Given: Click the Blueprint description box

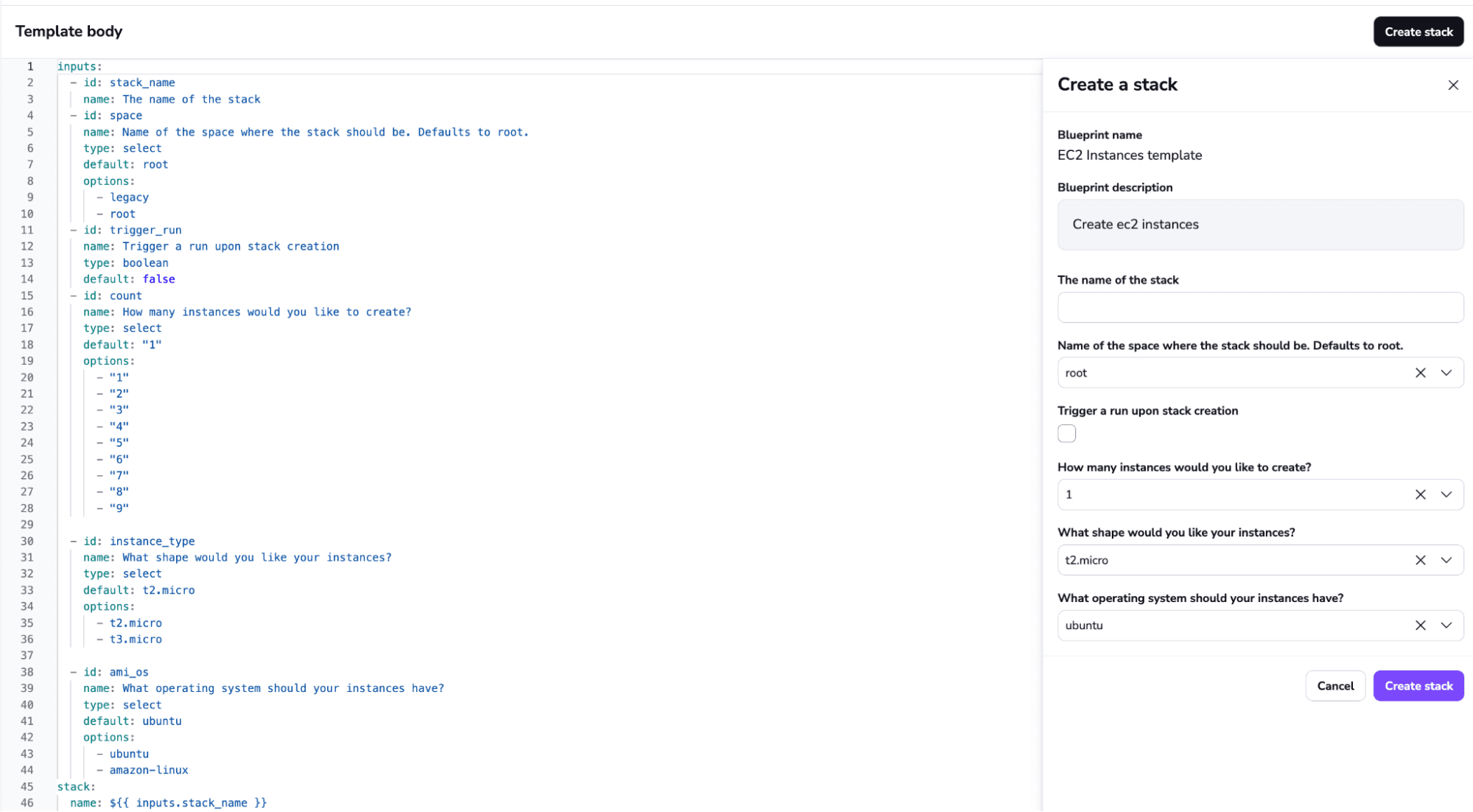Looking at the screenshot, I should coord(1260,225).
